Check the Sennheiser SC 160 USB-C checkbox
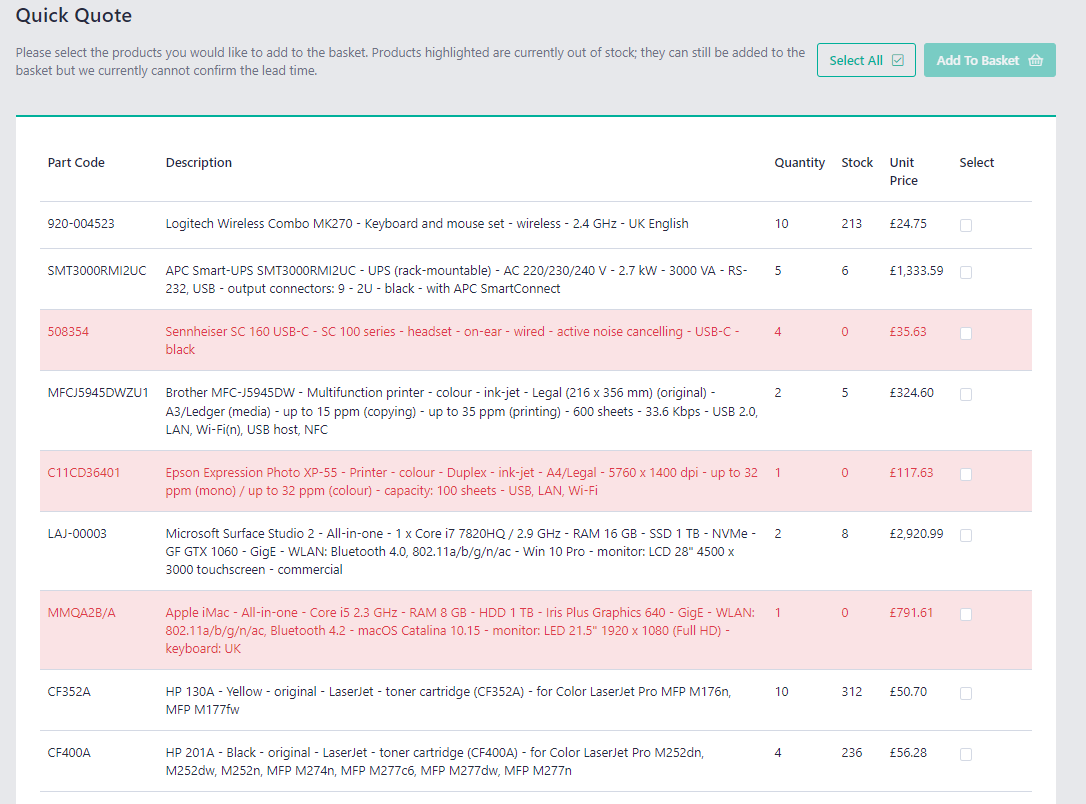 (x=965, y=333)
